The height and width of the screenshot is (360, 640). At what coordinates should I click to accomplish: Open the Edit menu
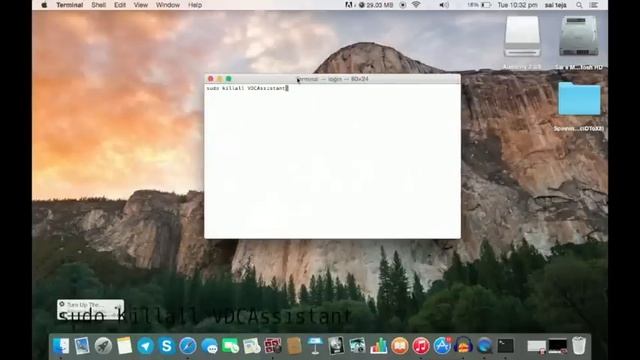pos(120,5)
